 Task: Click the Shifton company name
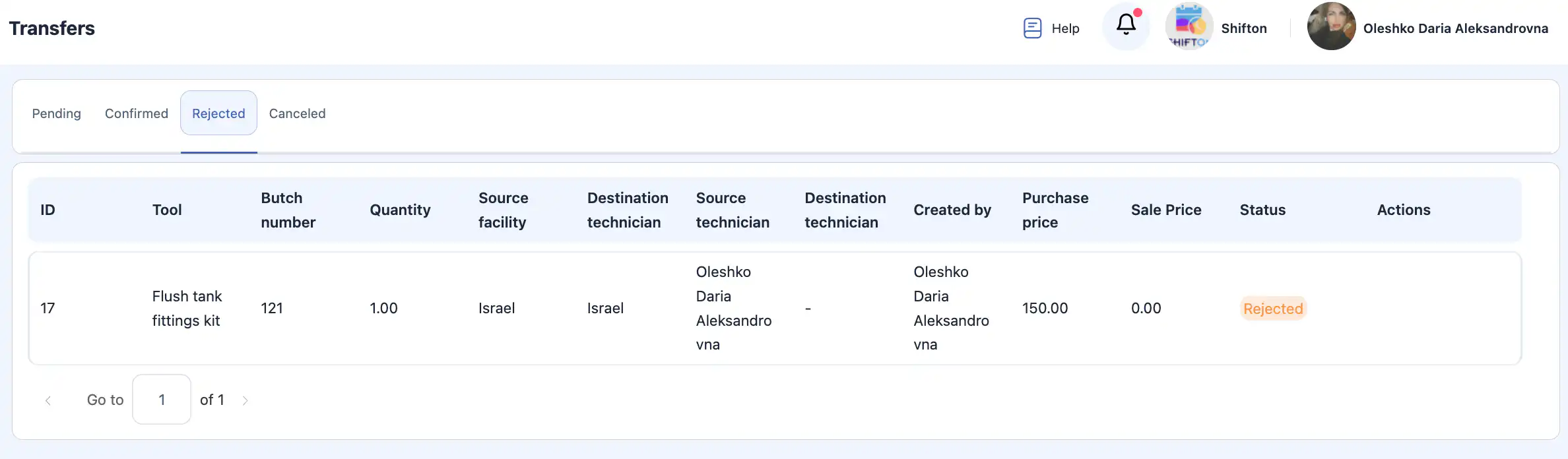[x=1244, y=28]
